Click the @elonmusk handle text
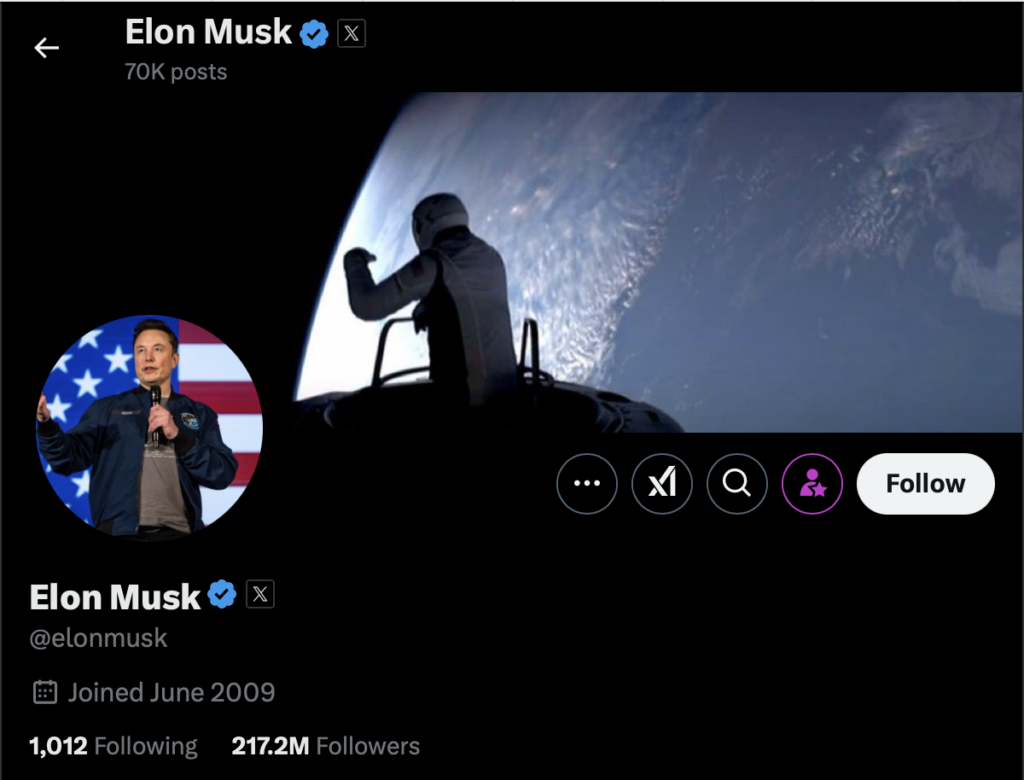 tap(99, 638)
